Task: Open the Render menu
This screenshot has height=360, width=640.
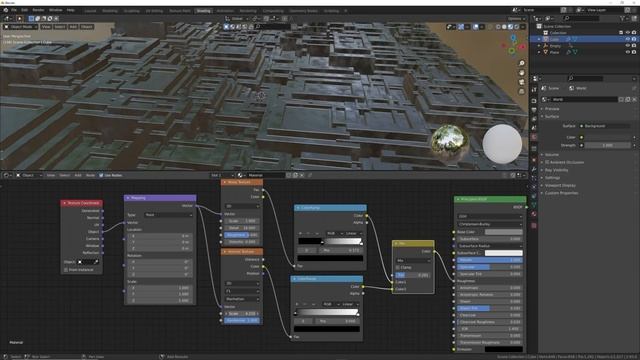Action: point(38,10)
